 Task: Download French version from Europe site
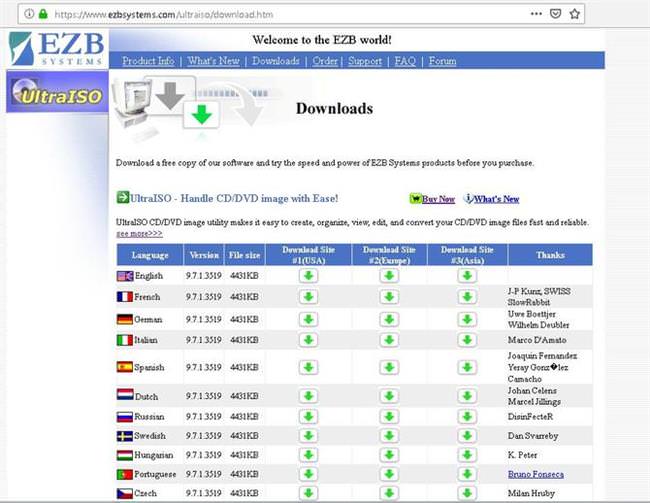point(389,297)
